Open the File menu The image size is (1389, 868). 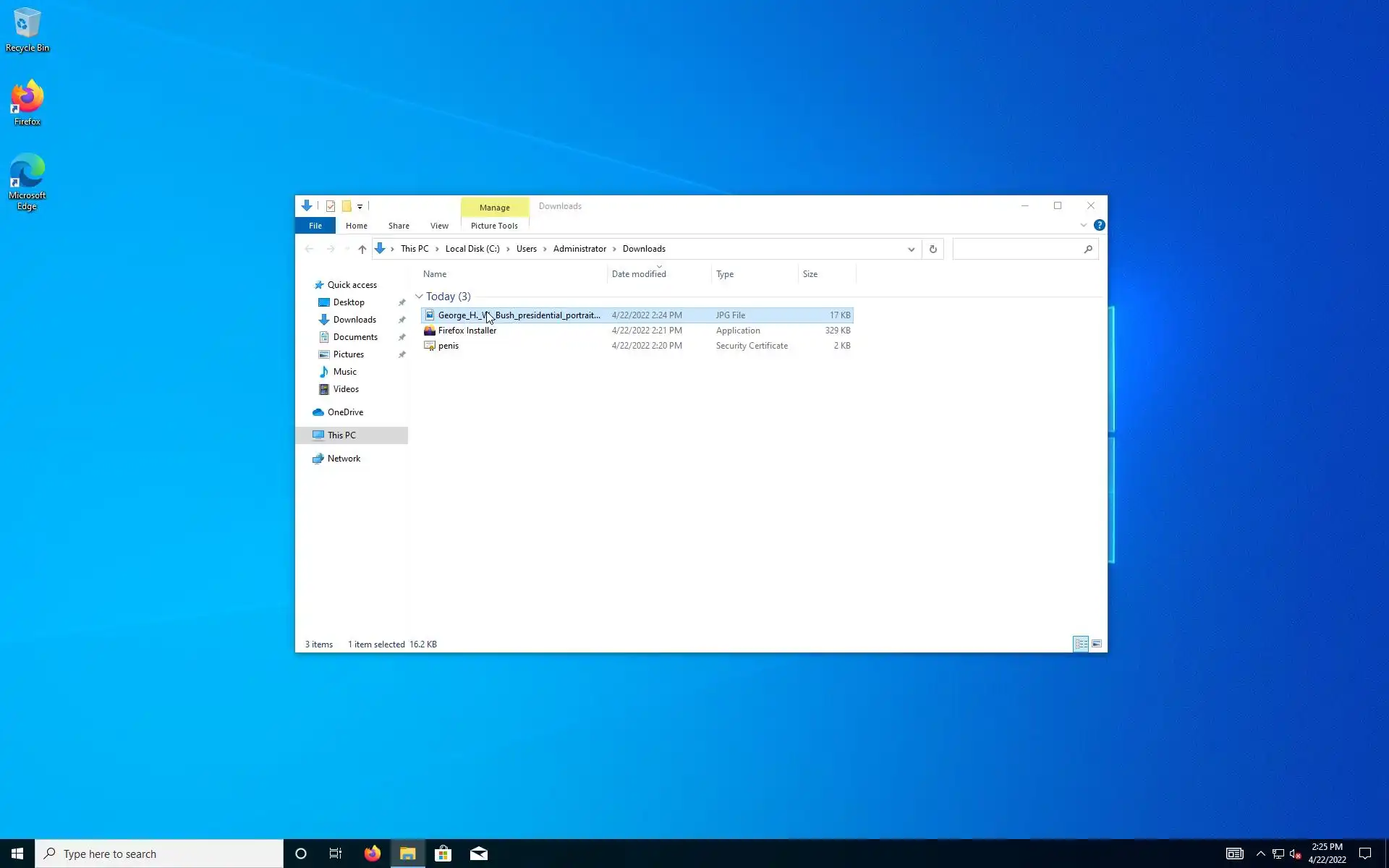point(315,226)
